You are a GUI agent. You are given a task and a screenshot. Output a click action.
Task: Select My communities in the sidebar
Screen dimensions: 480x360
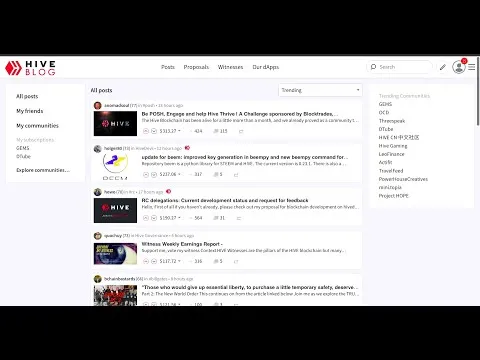point(37,126)
